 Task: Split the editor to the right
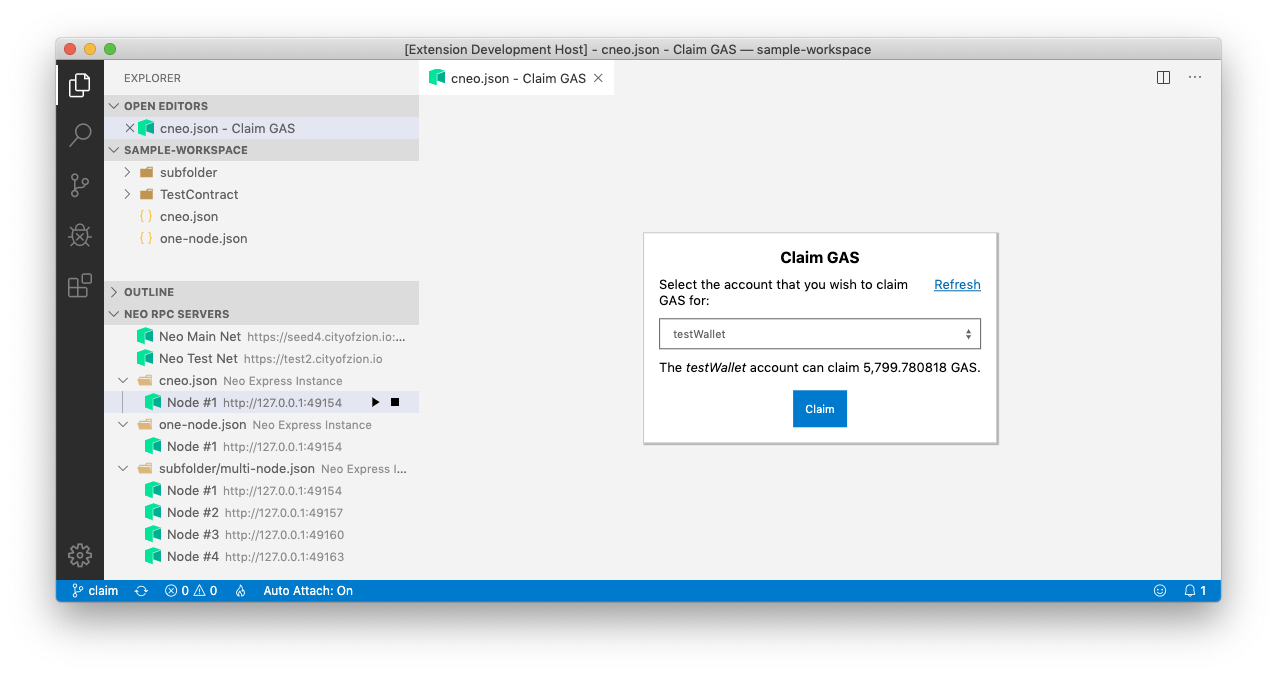tap(1163, 78)
